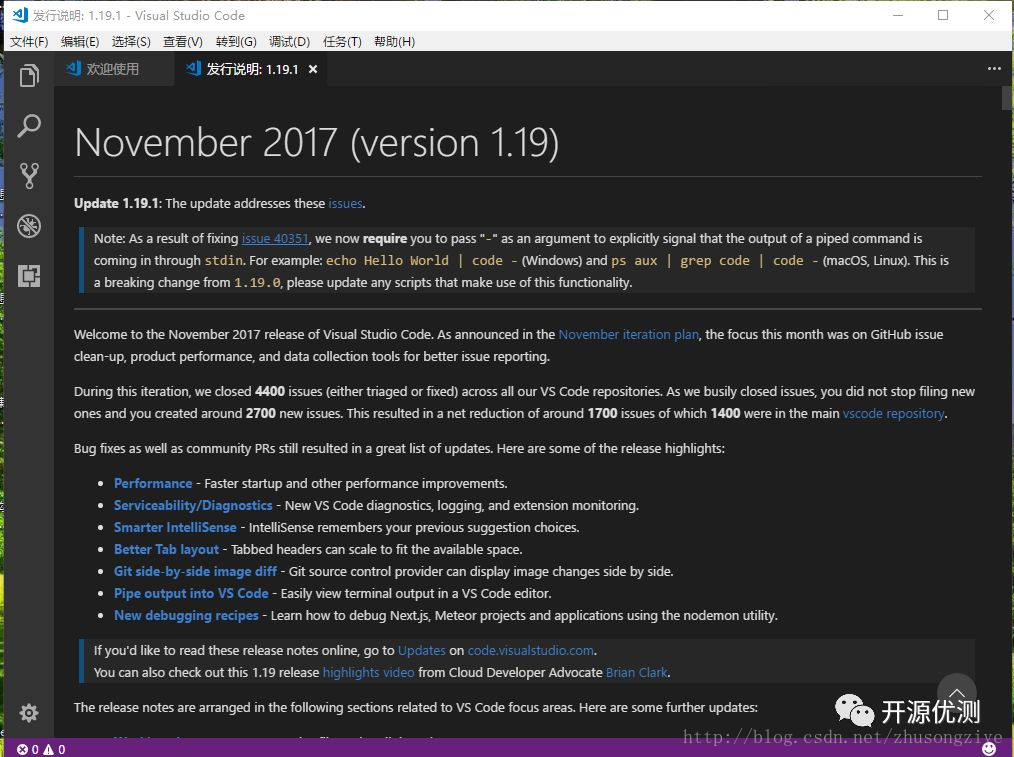The height and width of the screenshot is (757, 1014).
Task: Jump to Smarter IntelliSense section link
Action: [175, 528]
